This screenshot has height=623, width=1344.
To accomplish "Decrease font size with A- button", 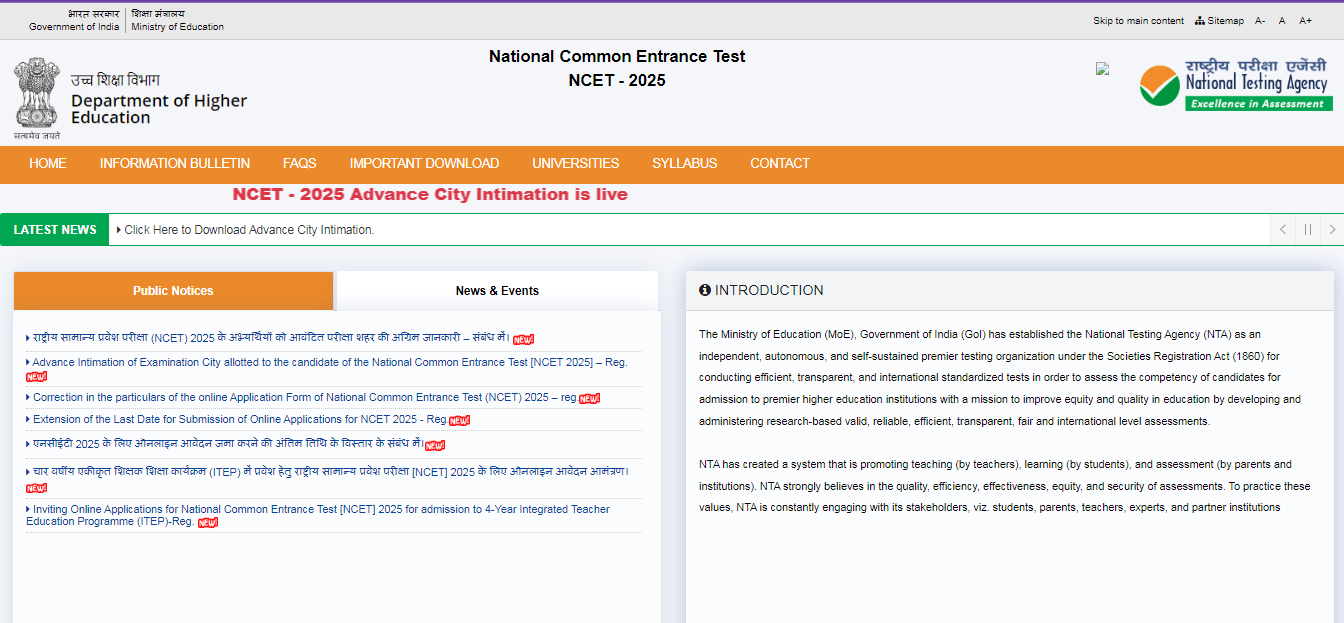I will pyautogui.click(x=1260, y=21).
